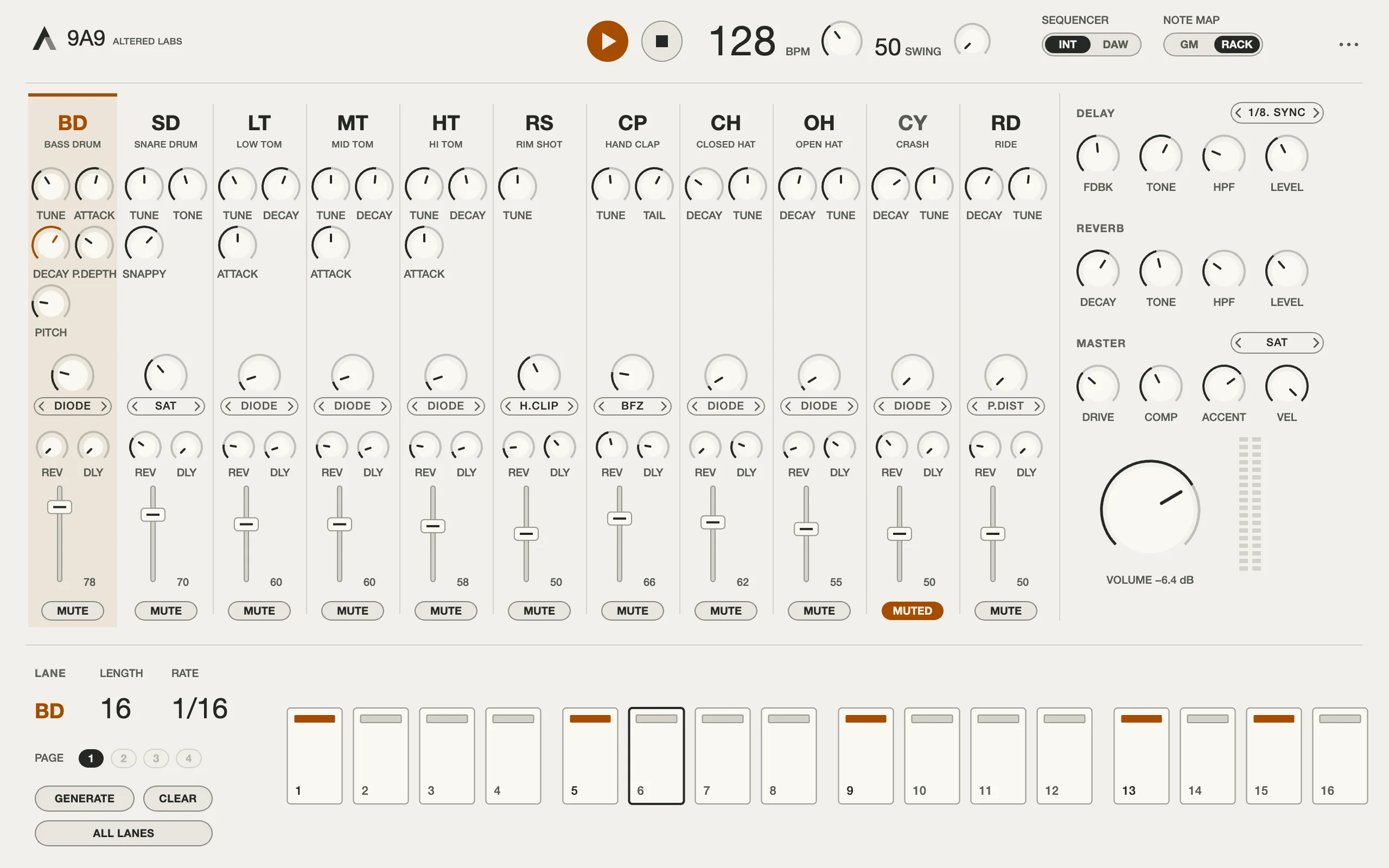
Task: Switch to pattern page 3
Action: click(156, 758)
